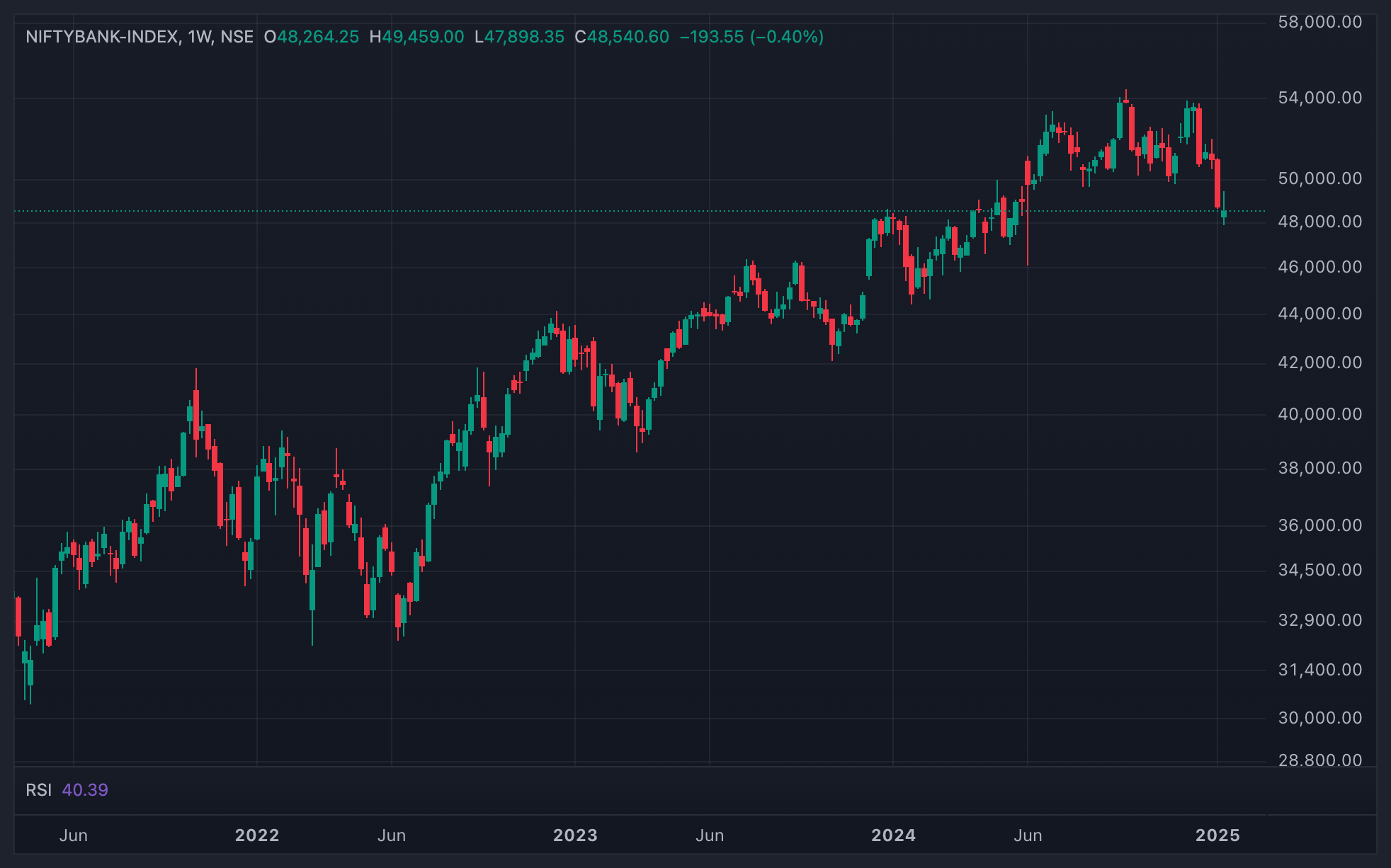Click the close value 48,540.60
This screenshot has width=1391, height=868.
point(628,37)
